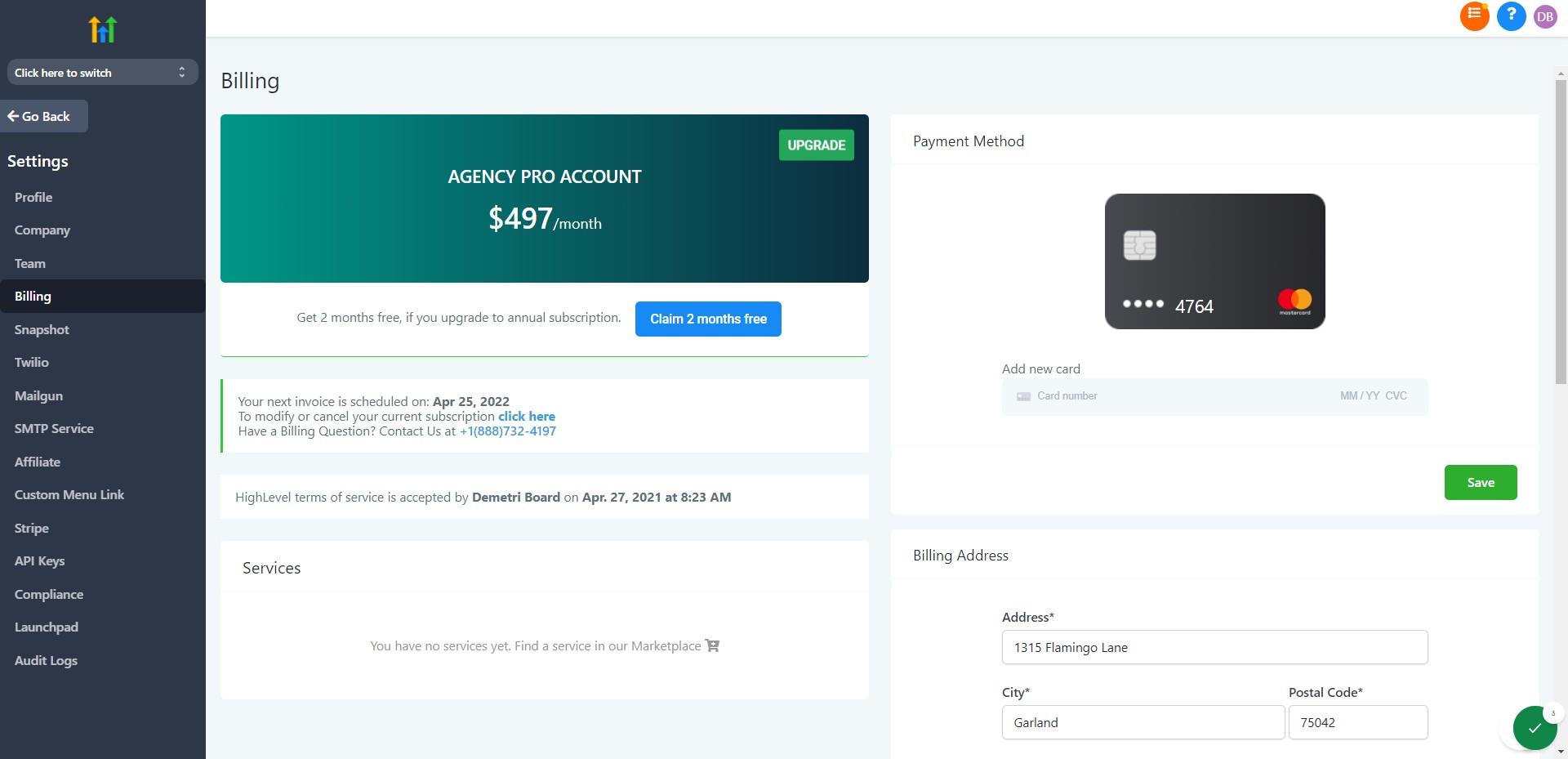
Task: Open API Keys settings
Action: 39,560
